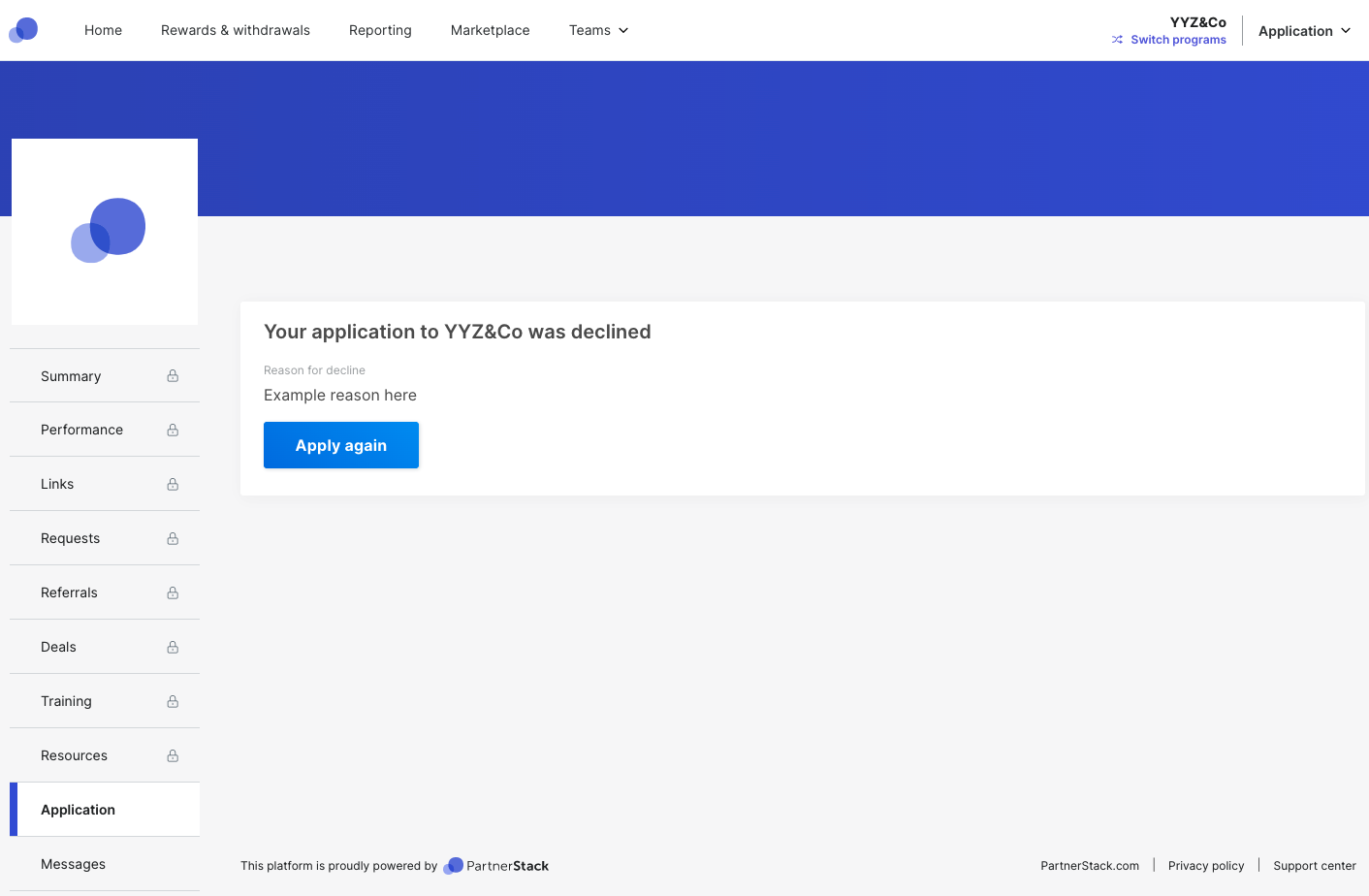
Task: Open Rewards & withdrawals
Action: (236, 30)
